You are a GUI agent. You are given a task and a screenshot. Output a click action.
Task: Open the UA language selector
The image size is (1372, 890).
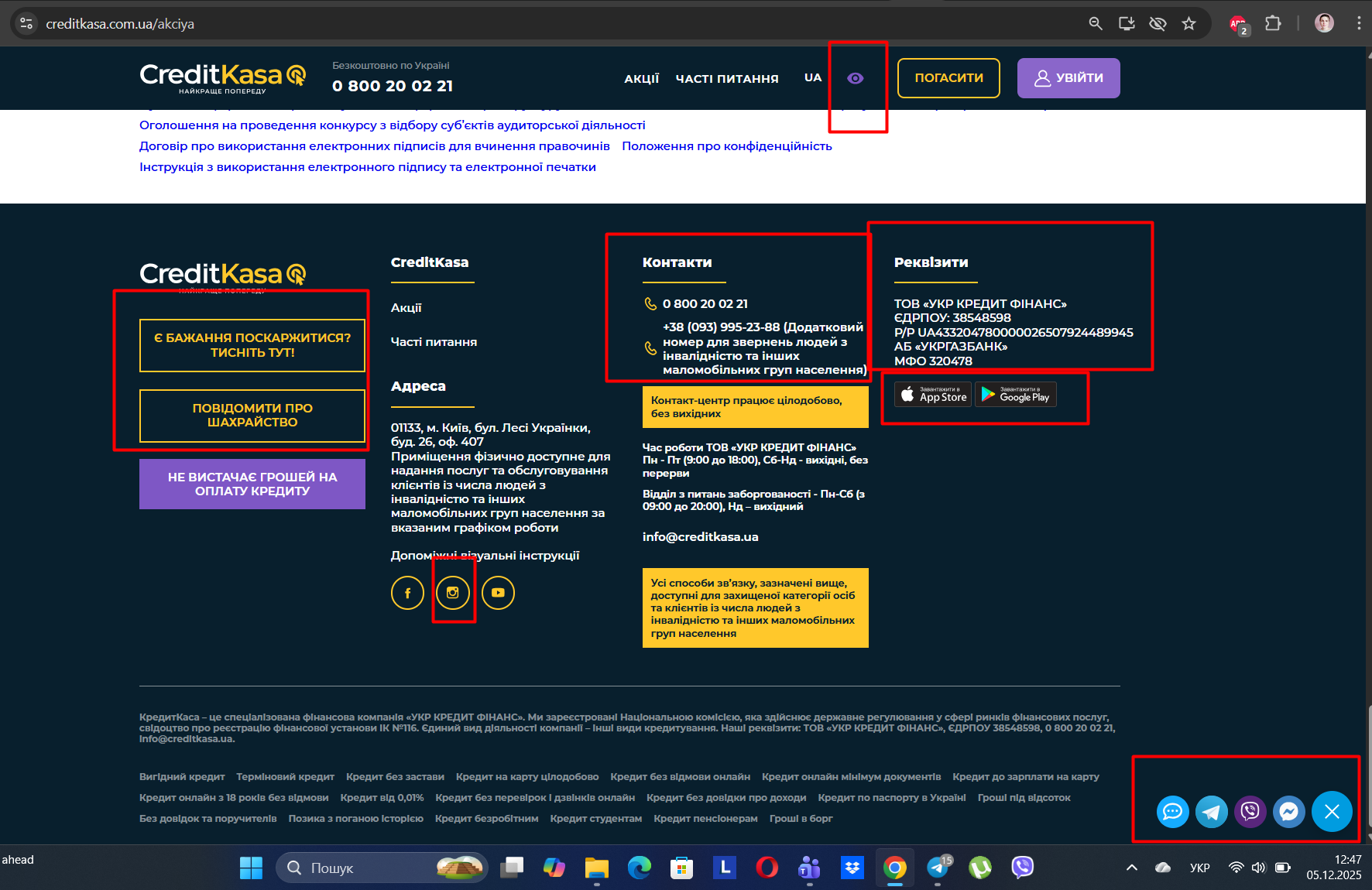813,77
